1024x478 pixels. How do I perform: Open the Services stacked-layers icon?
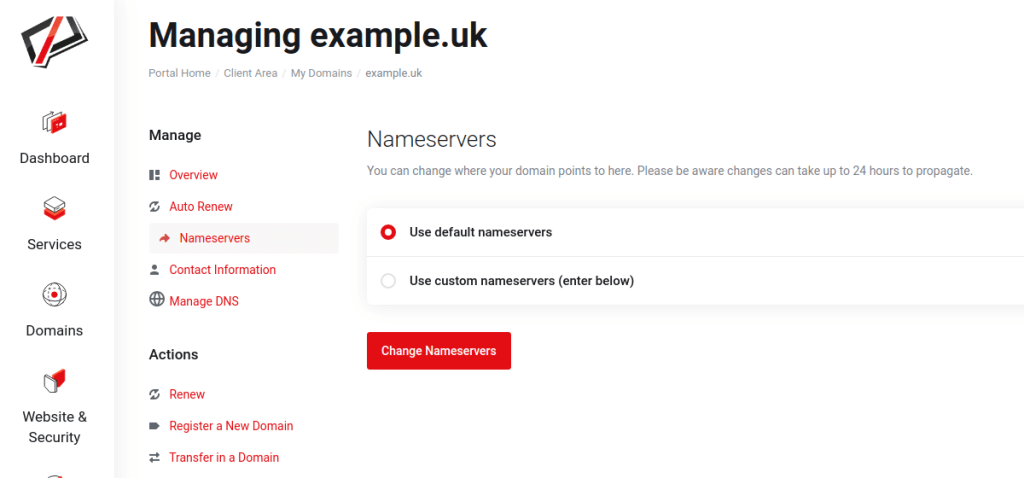[54, 208]
